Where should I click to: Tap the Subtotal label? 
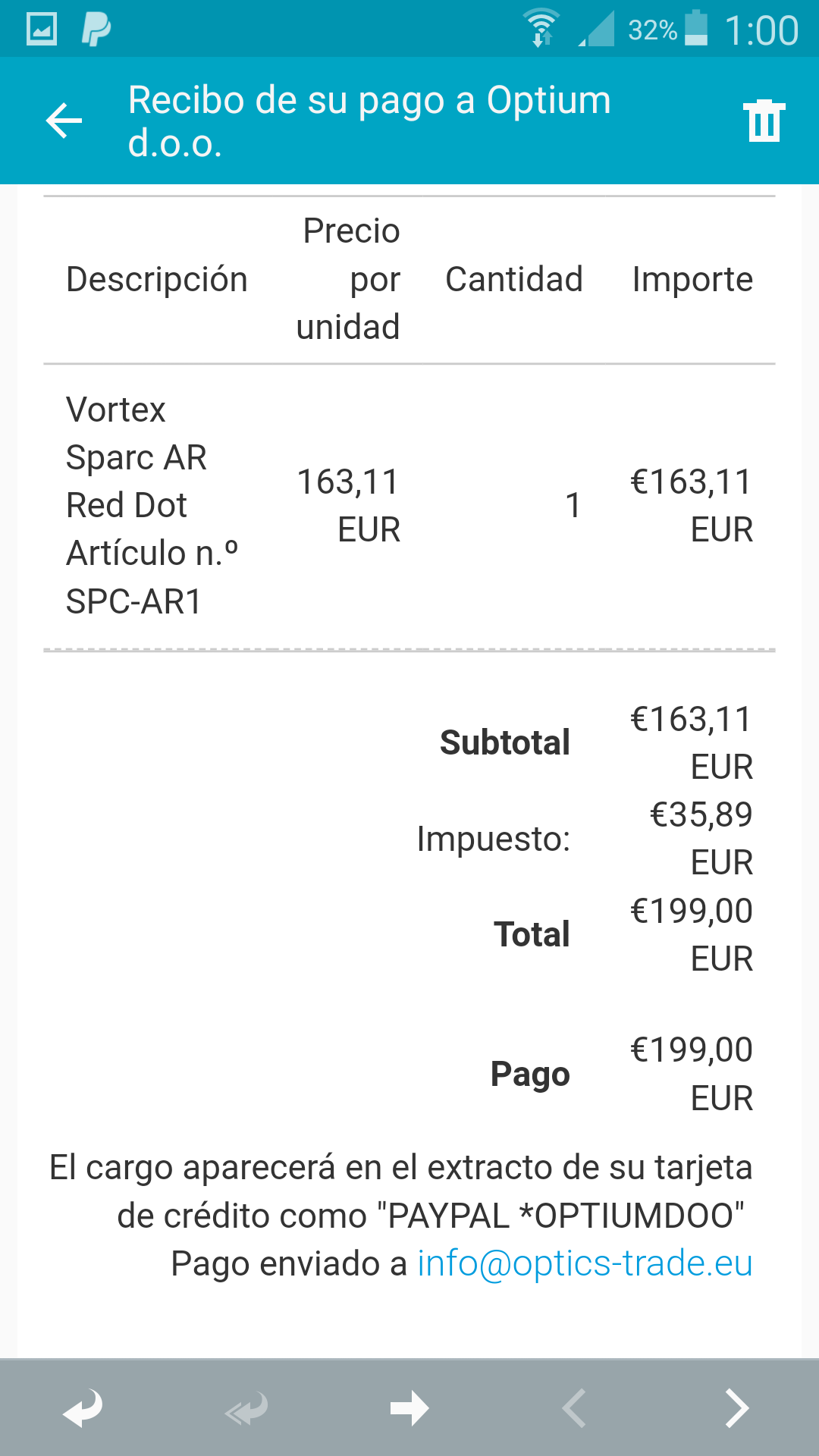coord(505,742)
